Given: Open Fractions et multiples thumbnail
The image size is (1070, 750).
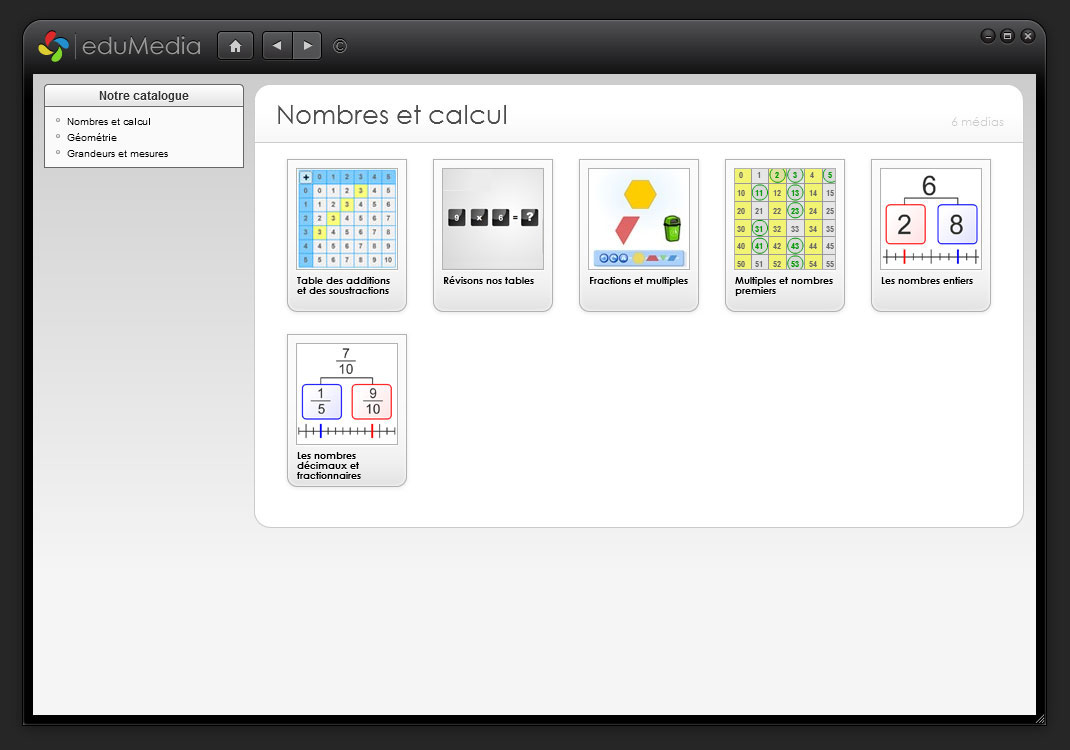Looking at the screenshot, I should [x=639, y=219].
